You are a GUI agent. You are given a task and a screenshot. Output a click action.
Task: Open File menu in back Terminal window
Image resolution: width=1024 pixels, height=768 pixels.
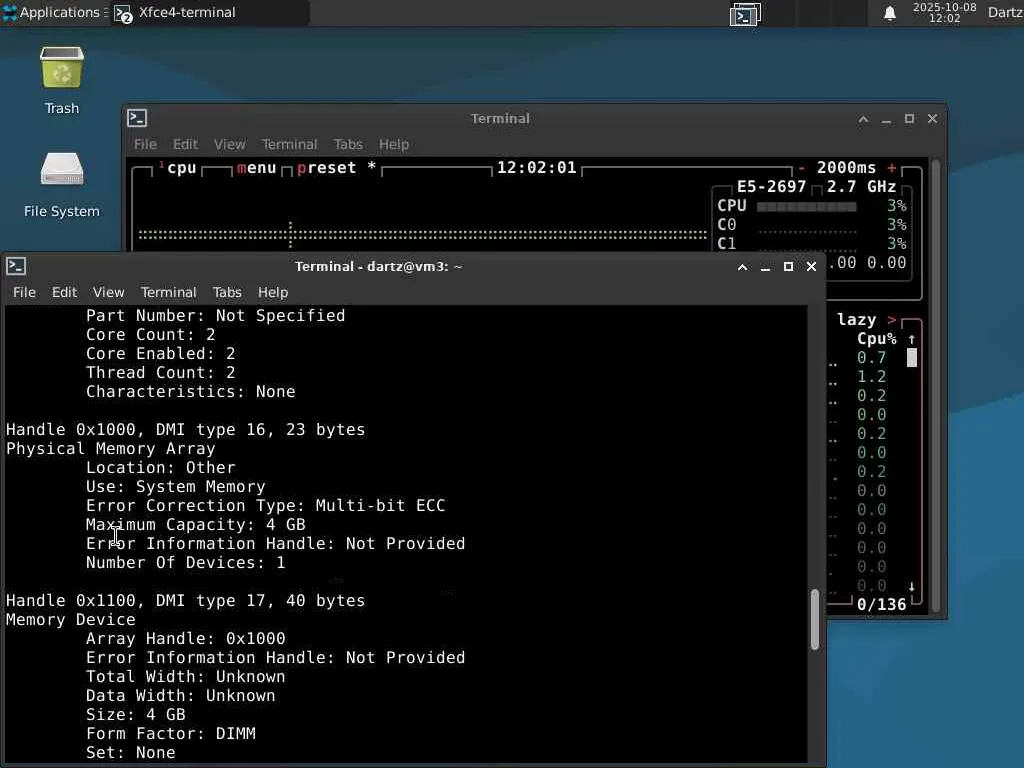point(145,144)
